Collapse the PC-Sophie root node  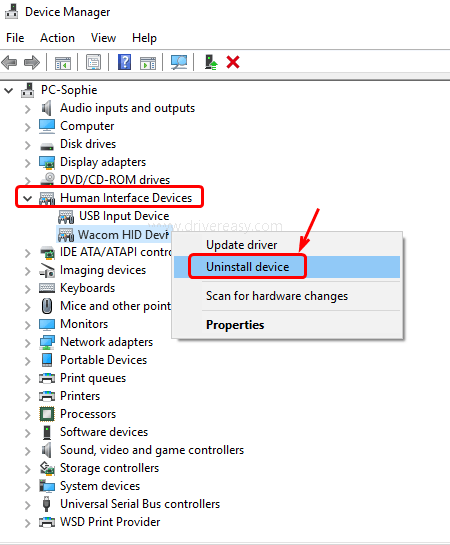point(9,91)
